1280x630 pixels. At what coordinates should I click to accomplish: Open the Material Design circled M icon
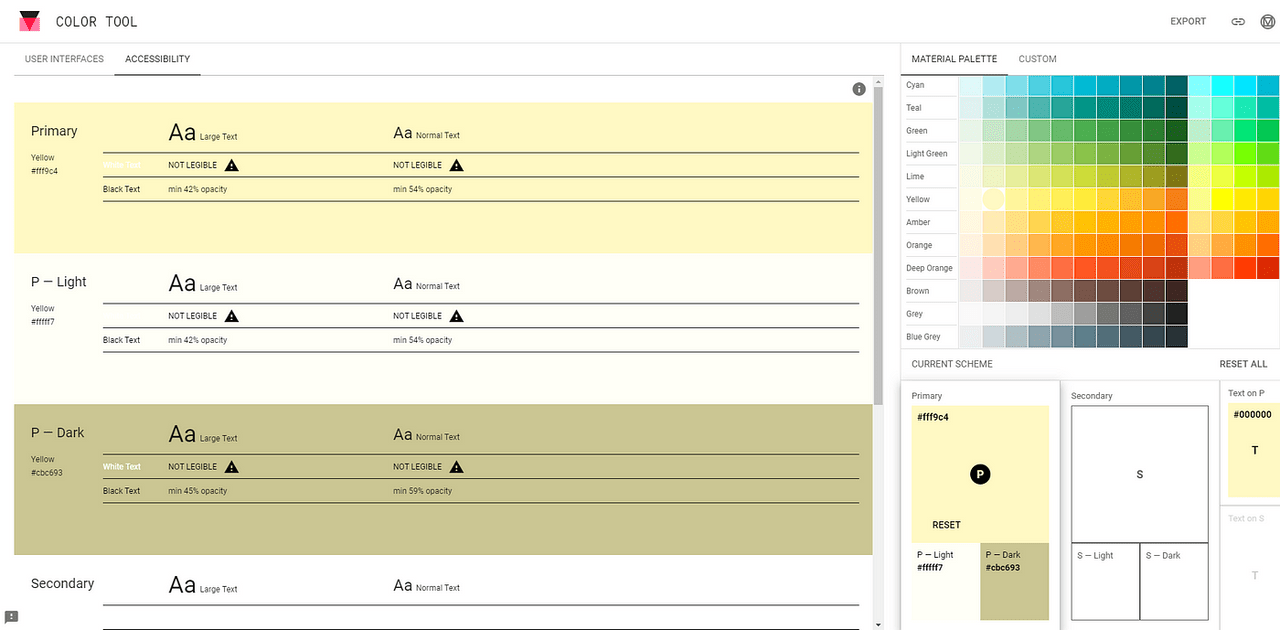coord(1268,21)
